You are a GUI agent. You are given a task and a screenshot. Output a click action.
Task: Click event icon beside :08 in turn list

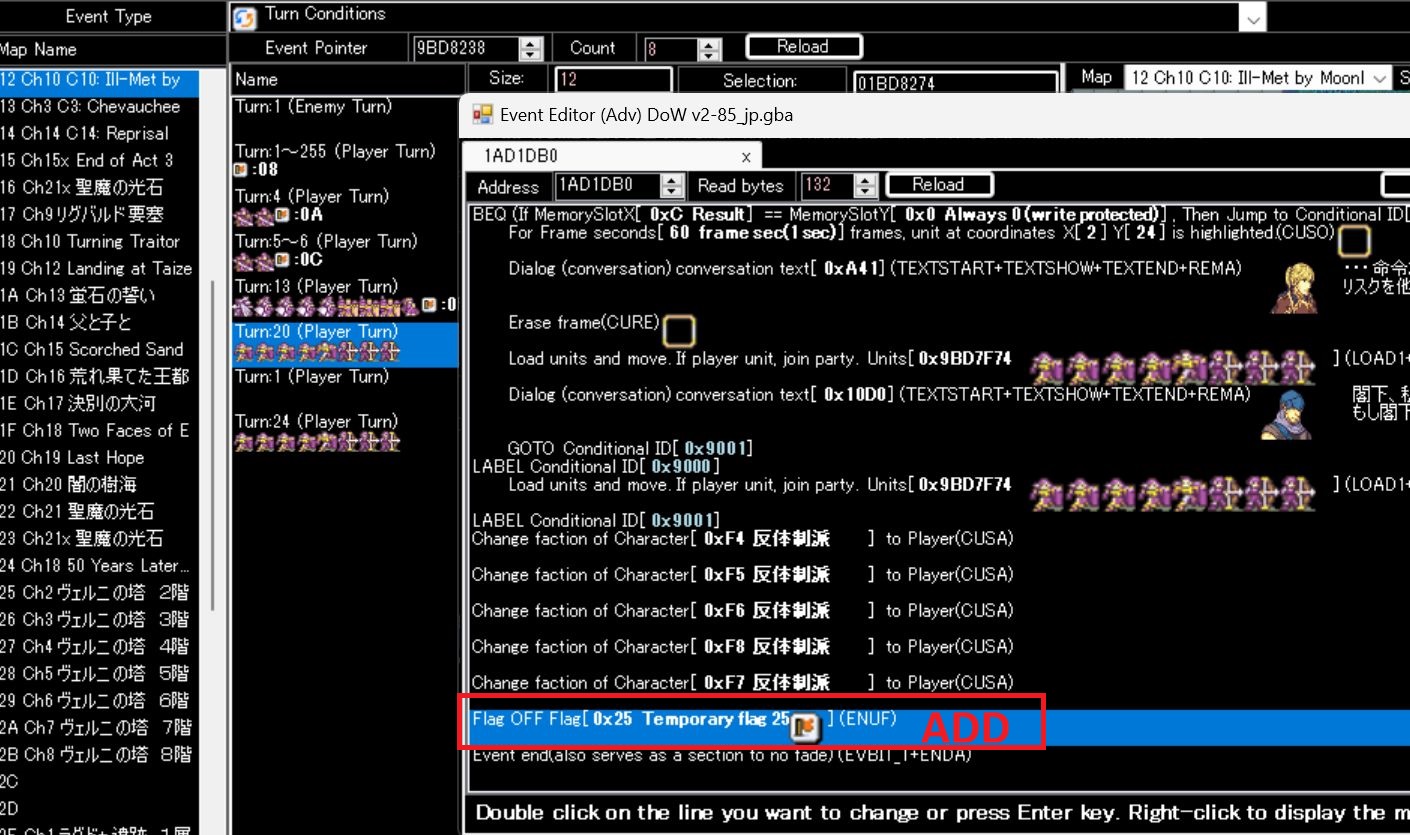pos(240,170)
